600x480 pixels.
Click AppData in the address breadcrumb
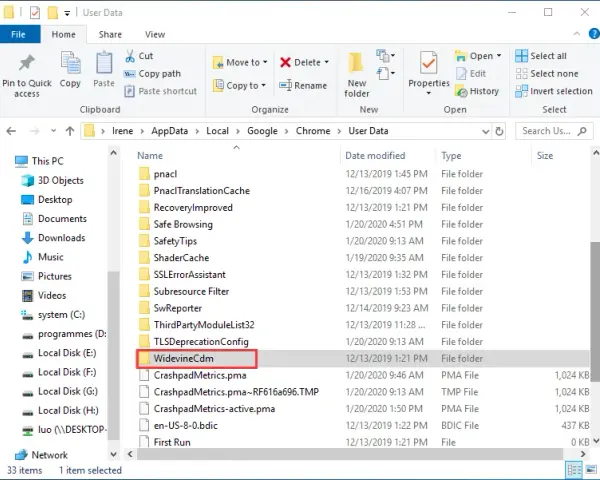click(x=170, y=131)
